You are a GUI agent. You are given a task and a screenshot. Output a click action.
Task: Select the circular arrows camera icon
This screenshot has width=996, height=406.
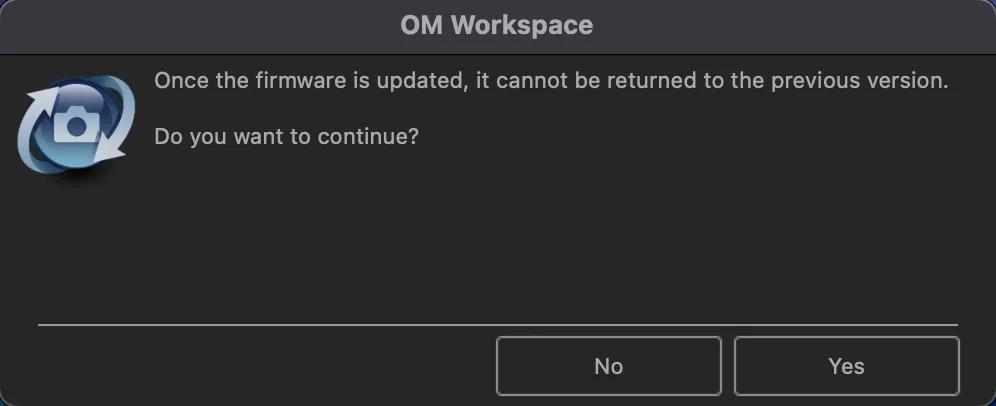pos(75,124)
